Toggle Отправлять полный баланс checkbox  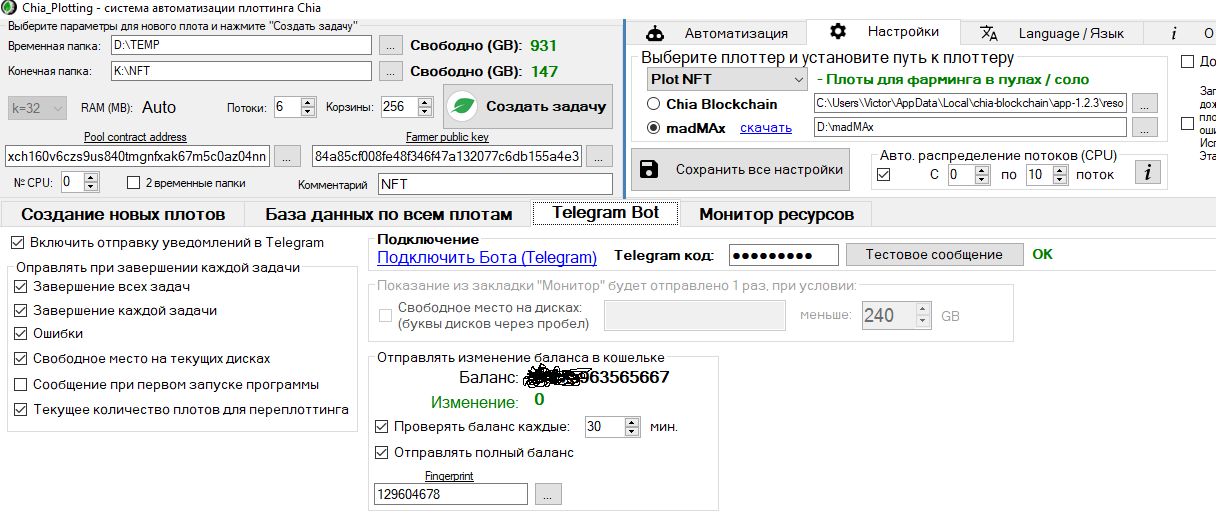pyautogui.click(x=381, y=452)
